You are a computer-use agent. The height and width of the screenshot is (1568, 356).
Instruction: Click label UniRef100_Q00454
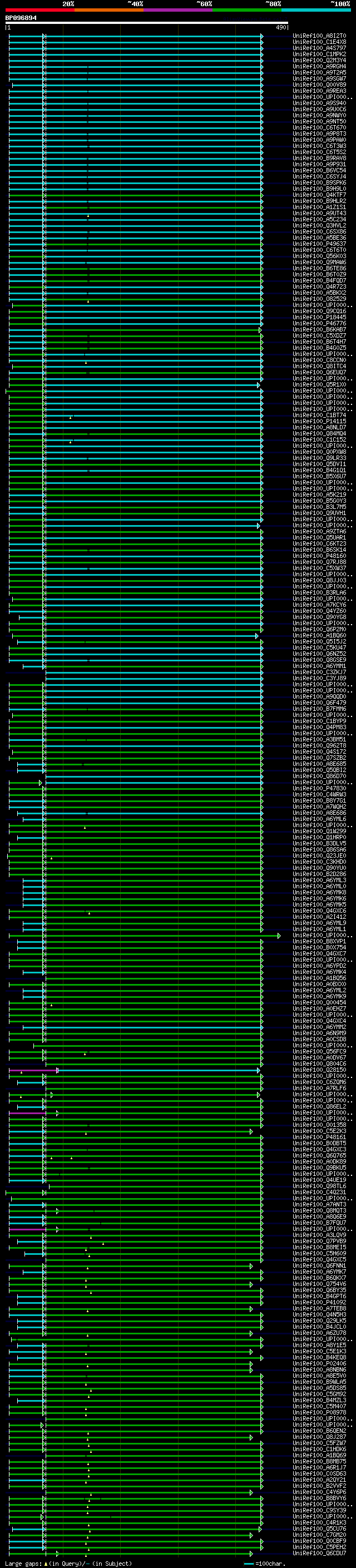pos(319,1002)
